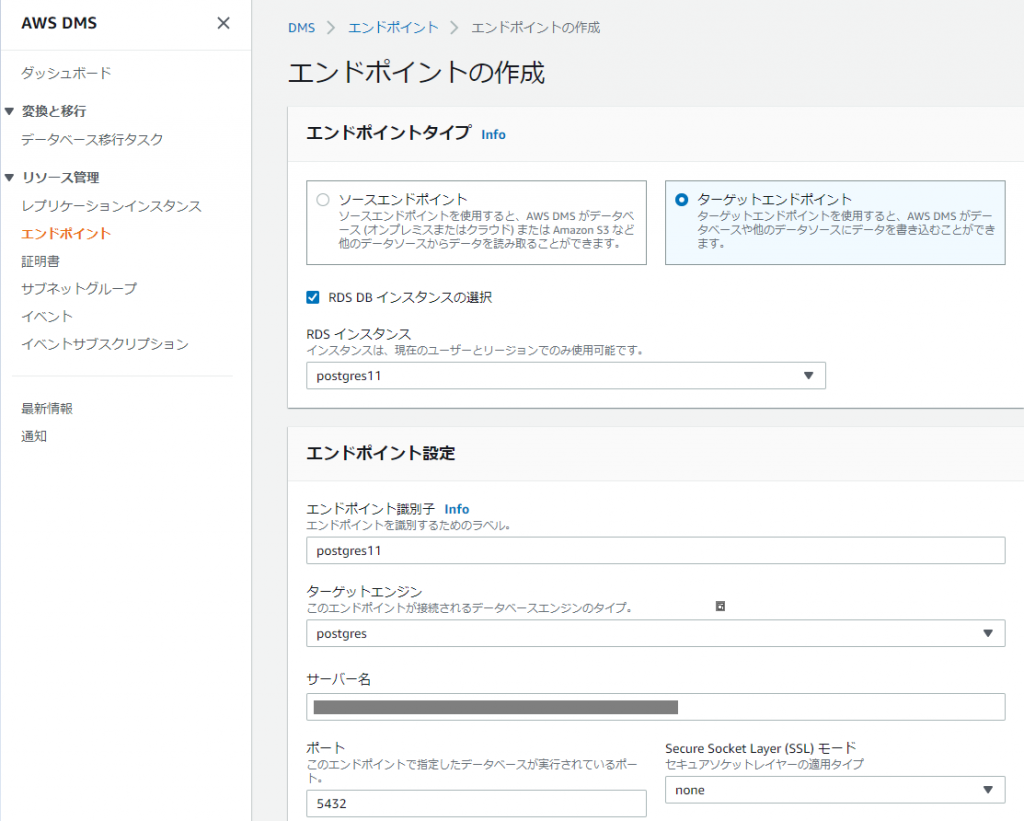The height and width of the screenshot is (821, 1024).
Task: Go to レプリケーションインスタンス
Action: (x=112, y=206)
